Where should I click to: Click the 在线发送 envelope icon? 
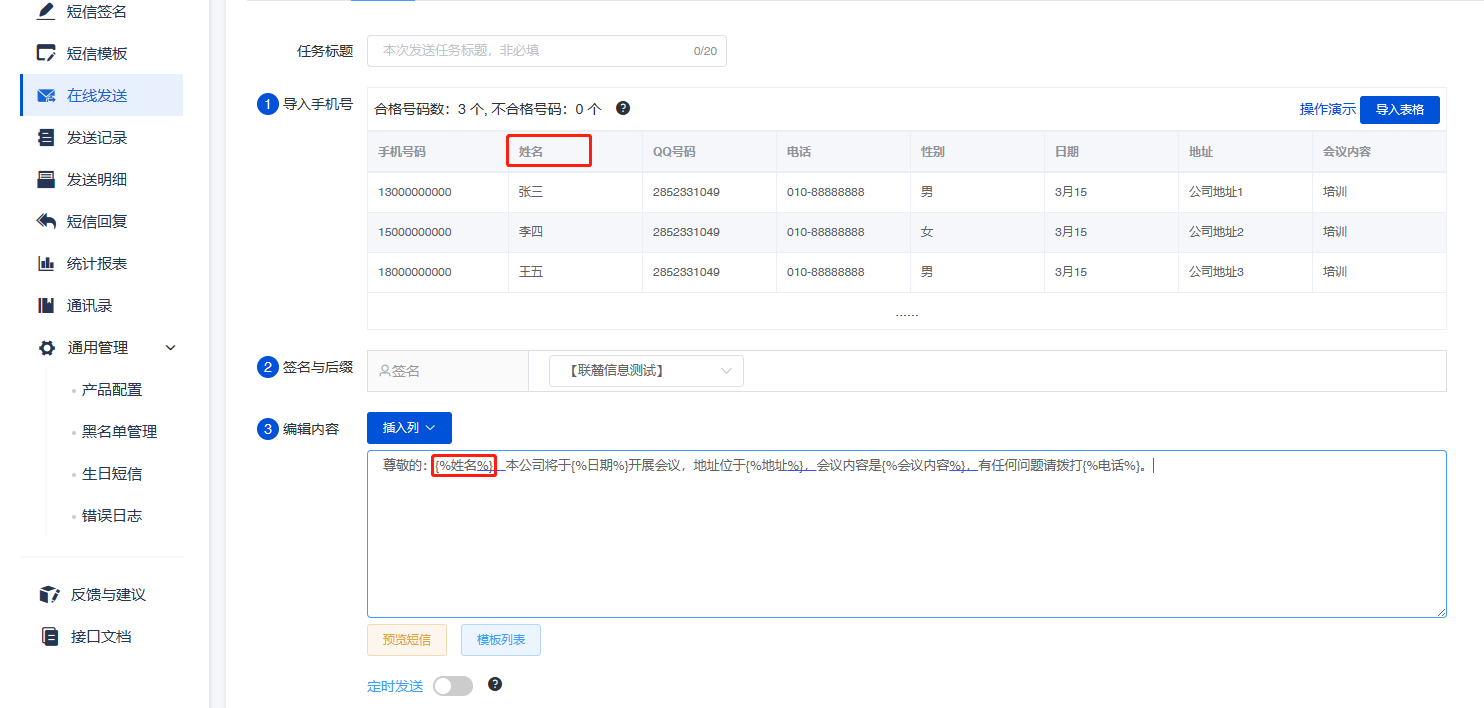[46, 96]
